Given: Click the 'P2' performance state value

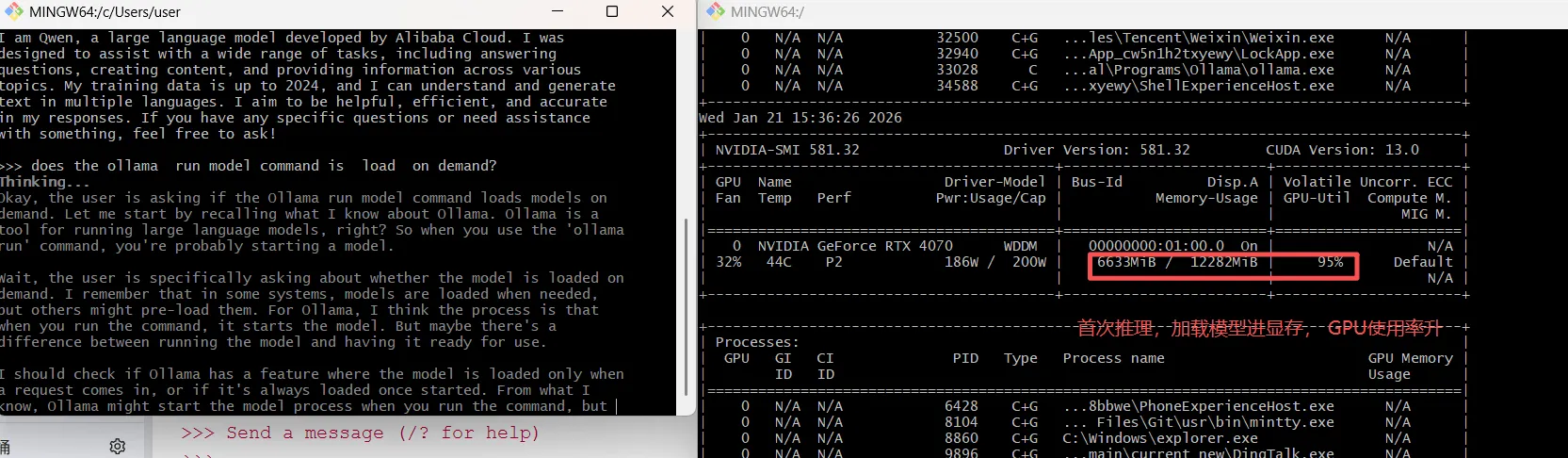Looking at the screenshot, I should coord(834,262).
